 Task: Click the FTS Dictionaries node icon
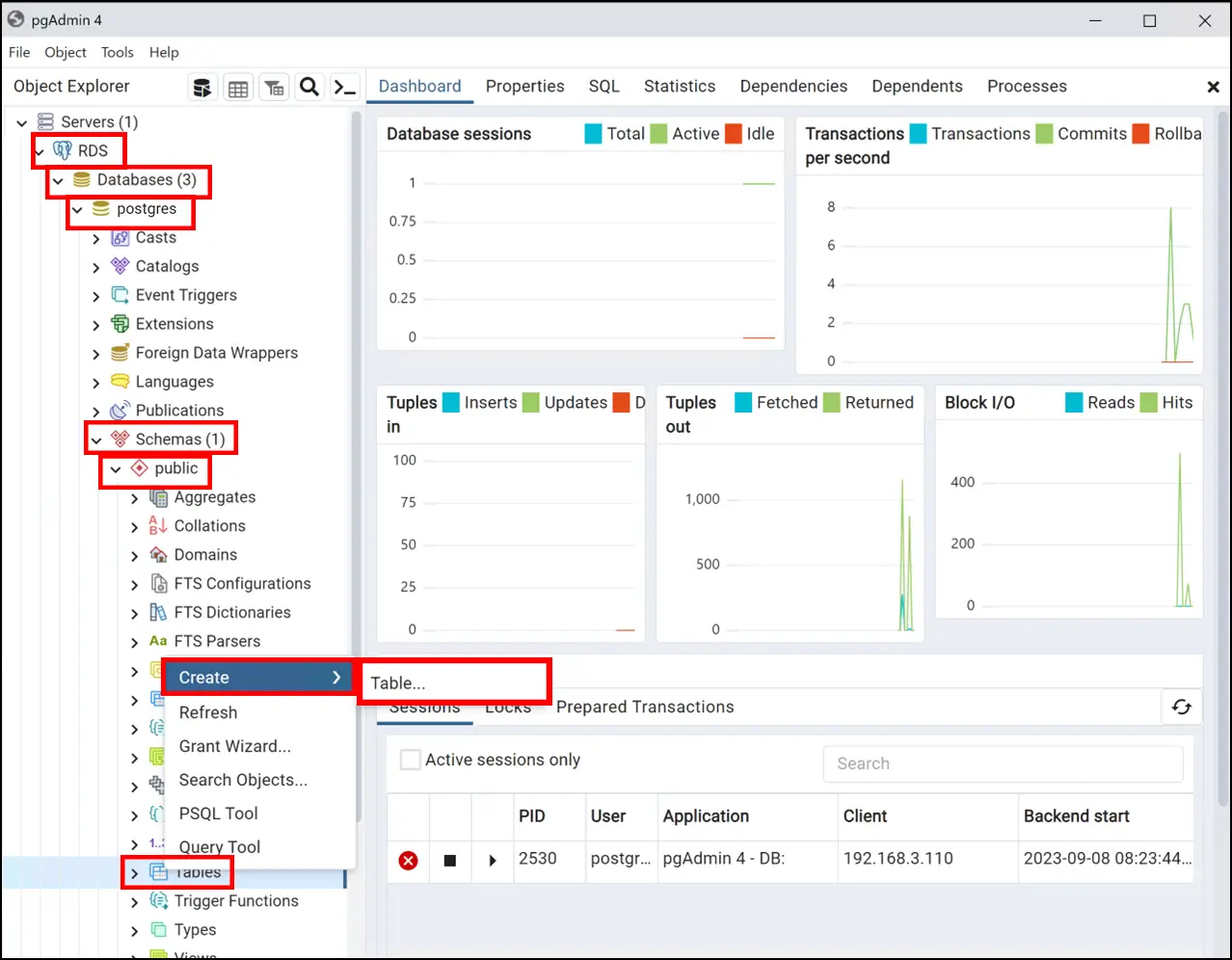tap(159, 612)
